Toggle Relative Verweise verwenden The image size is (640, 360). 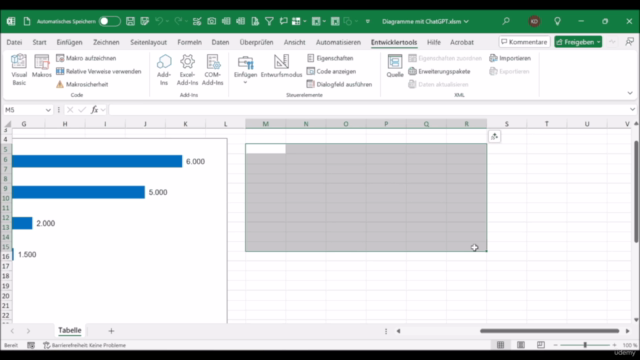(x=98, y=71)
